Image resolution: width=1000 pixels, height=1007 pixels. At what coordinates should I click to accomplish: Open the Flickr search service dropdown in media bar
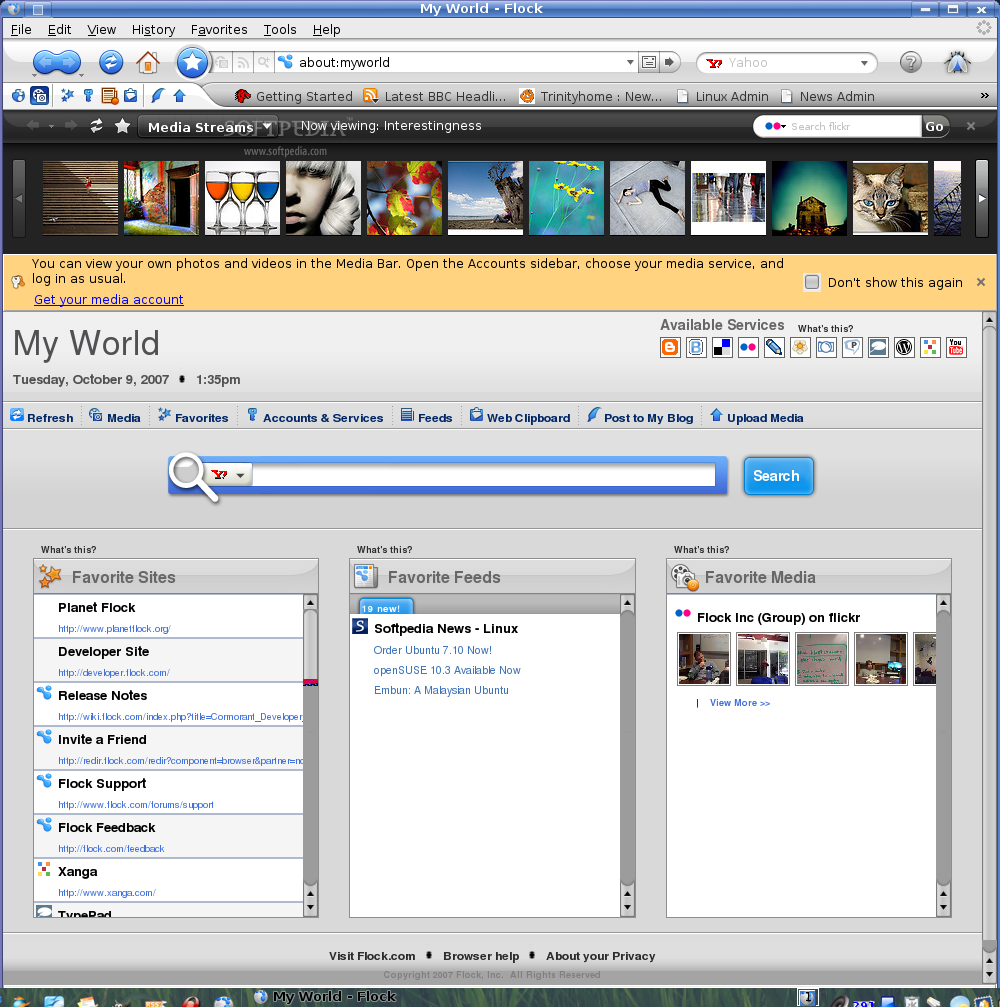[775, 127]
